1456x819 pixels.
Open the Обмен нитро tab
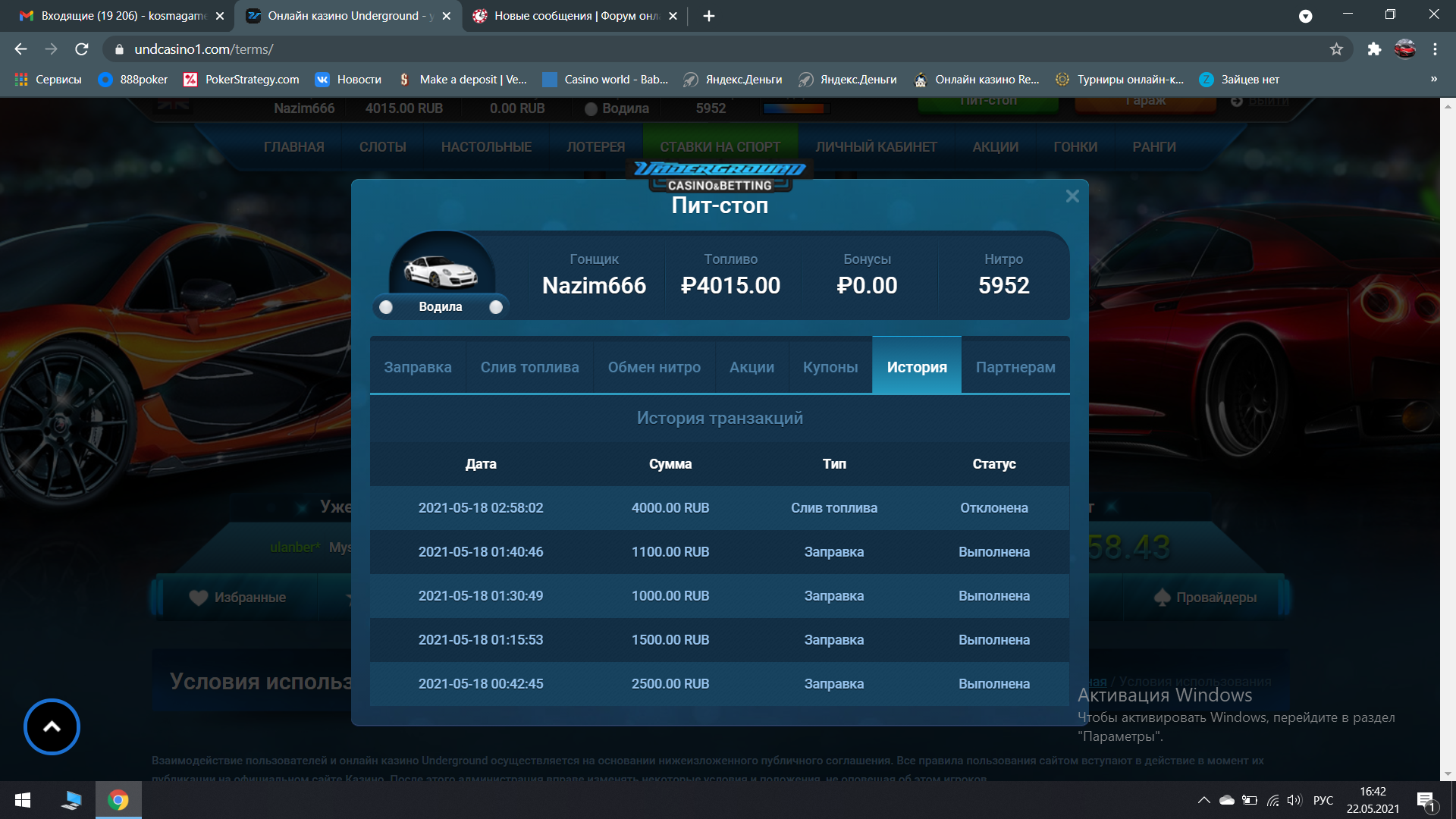(x=654, y=367)
